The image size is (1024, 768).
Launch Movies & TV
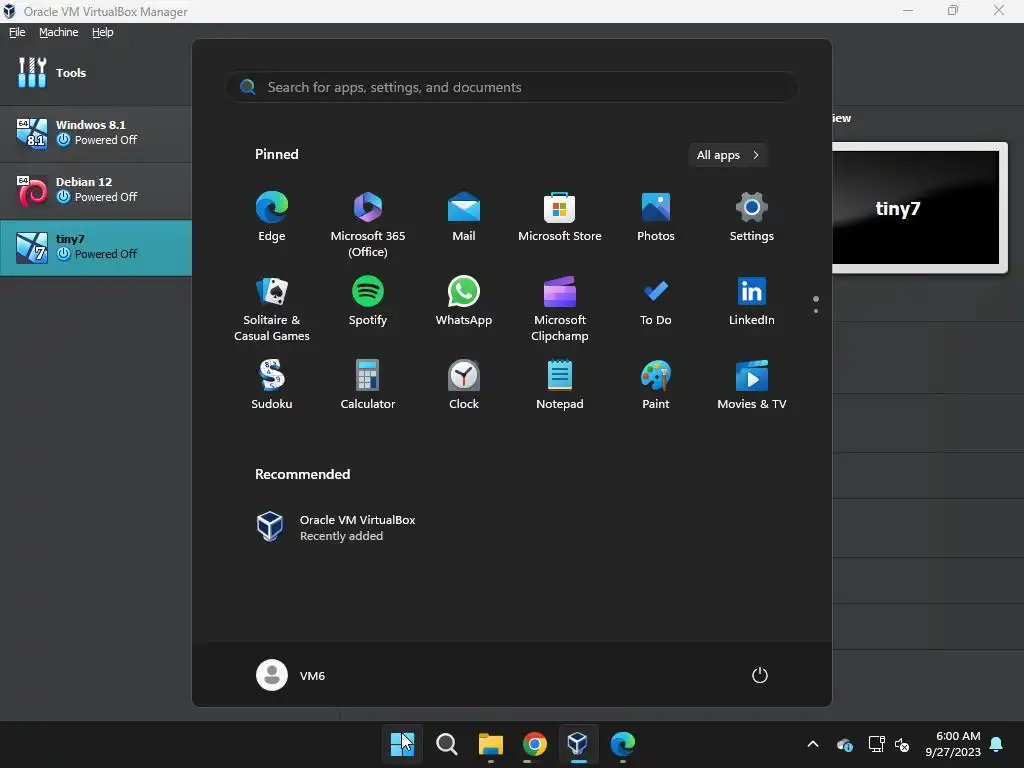tap(752, 385)
